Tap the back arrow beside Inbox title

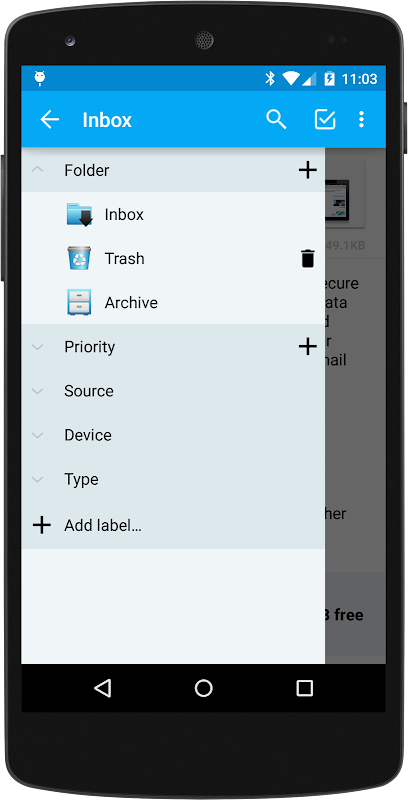tap(50, 120)
